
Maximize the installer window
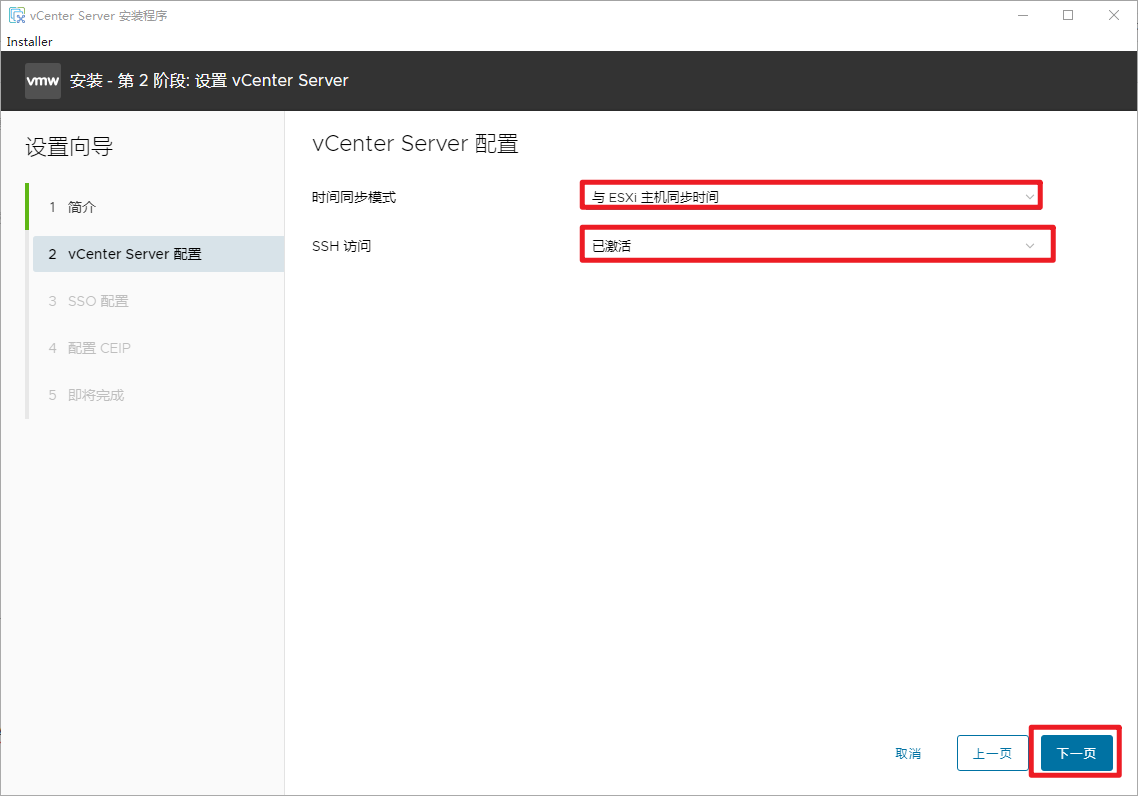1068,15
